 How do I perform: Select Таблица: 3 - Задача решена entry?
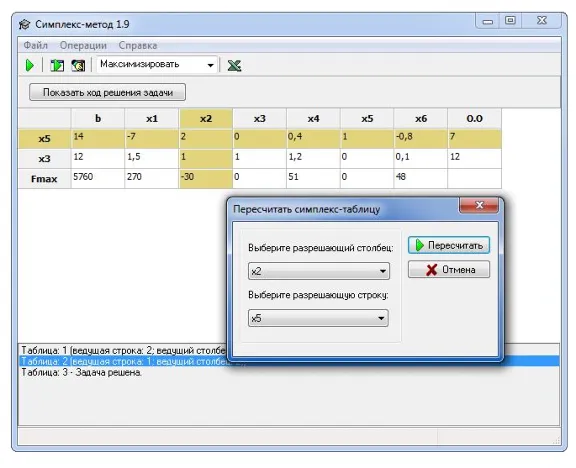click(81, 372)
